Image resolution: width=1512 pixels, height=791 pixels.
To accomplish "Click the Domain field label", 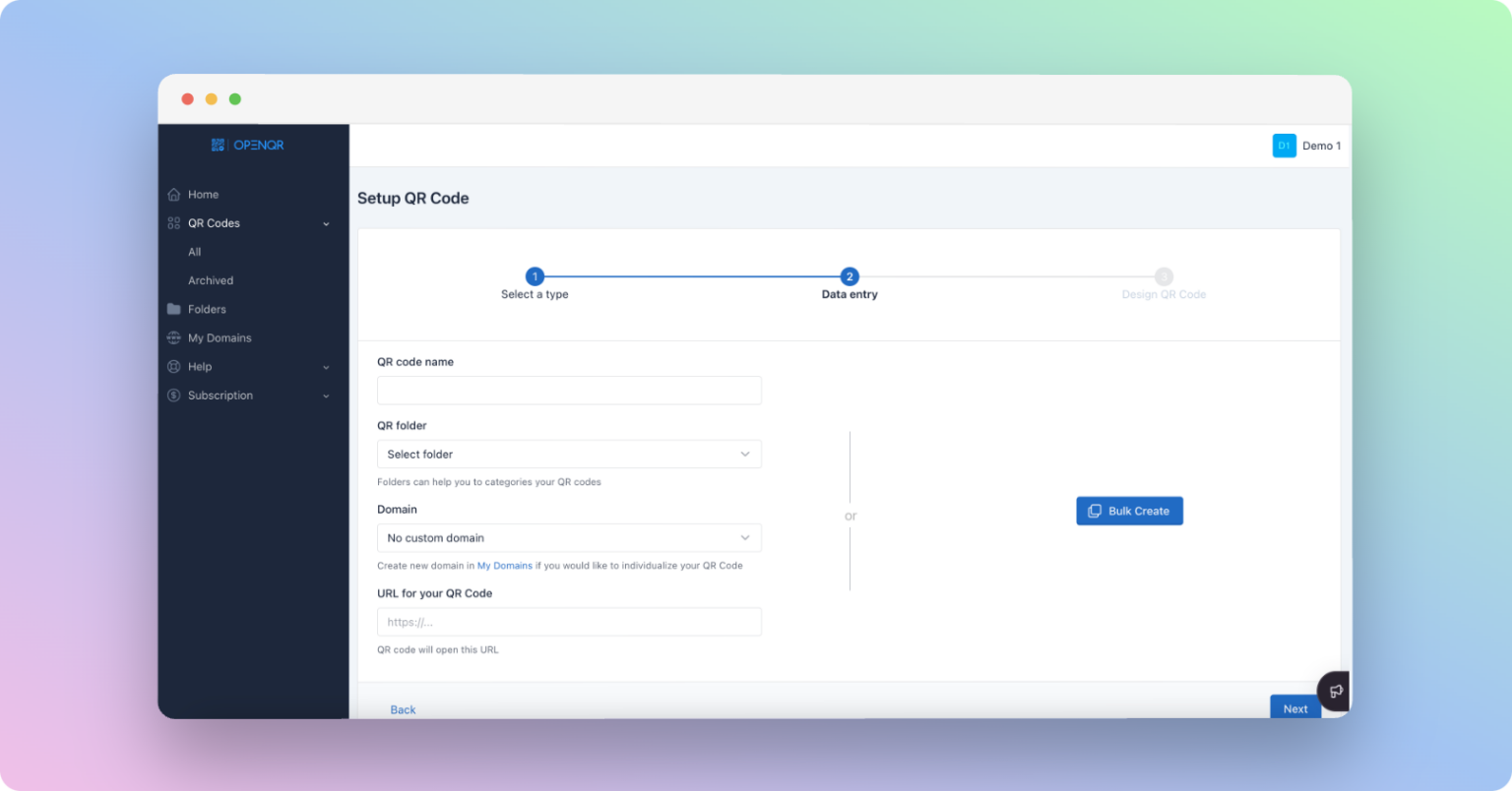I will tap(397, 510).
